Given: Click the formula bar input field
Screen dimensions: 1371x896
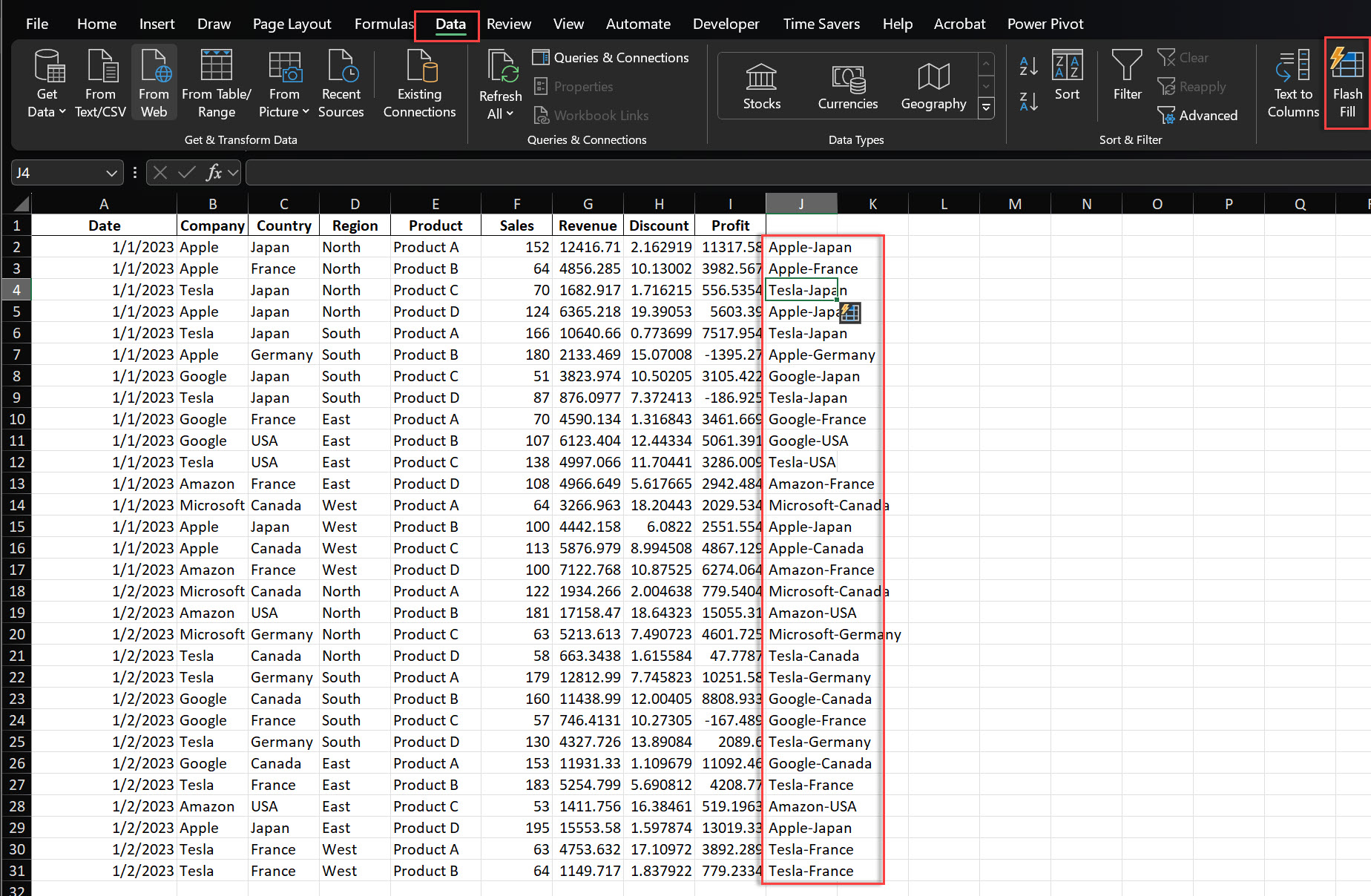Looking at the screenshot, I should (x=807, y=173).
